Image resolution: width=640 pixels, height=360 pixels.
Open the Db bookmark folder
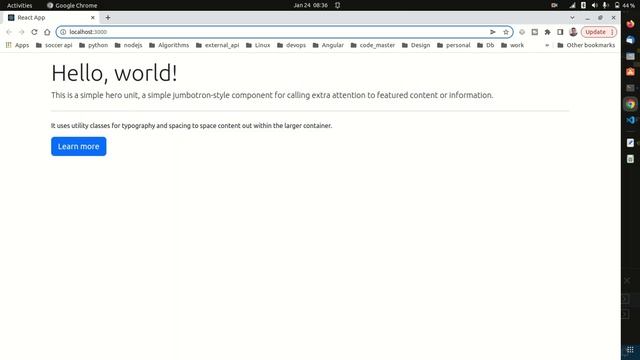coord(486,45)
